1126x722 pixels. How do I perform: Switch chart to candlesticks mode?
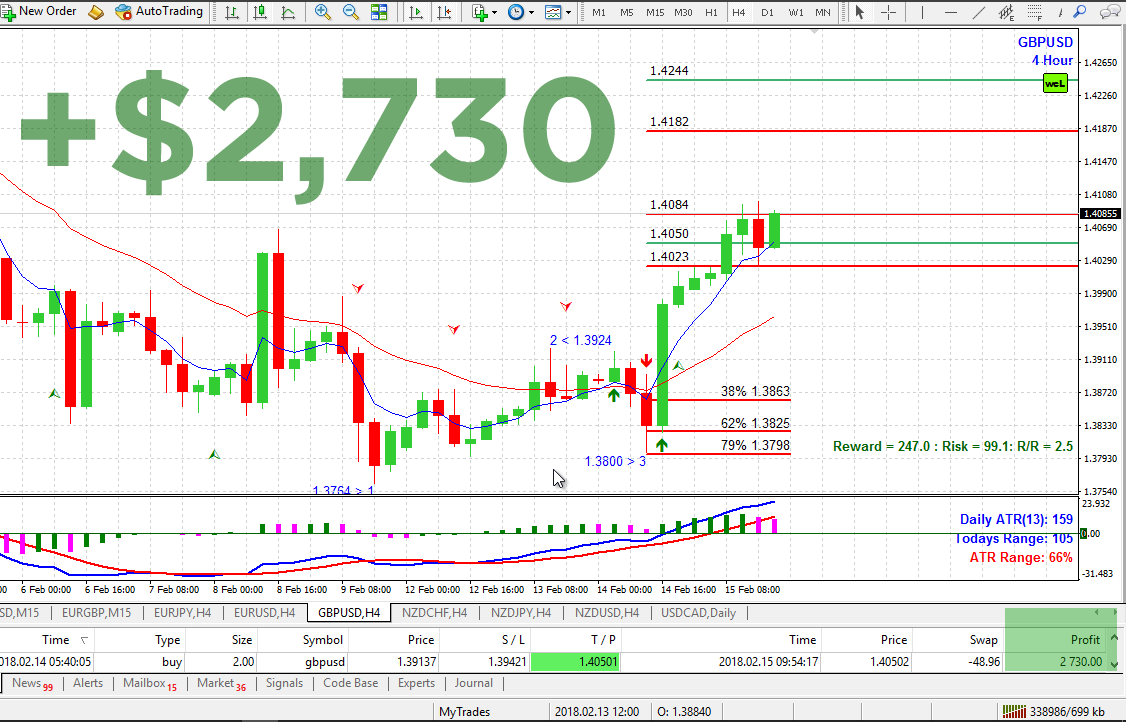click(260, 12)
